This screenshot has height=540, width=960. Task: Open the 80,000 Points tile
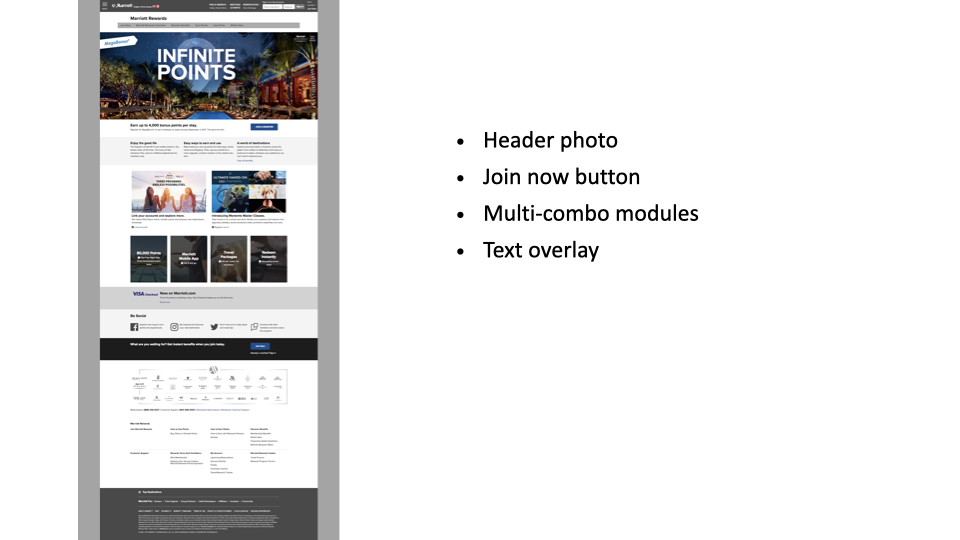coord(149,259)
